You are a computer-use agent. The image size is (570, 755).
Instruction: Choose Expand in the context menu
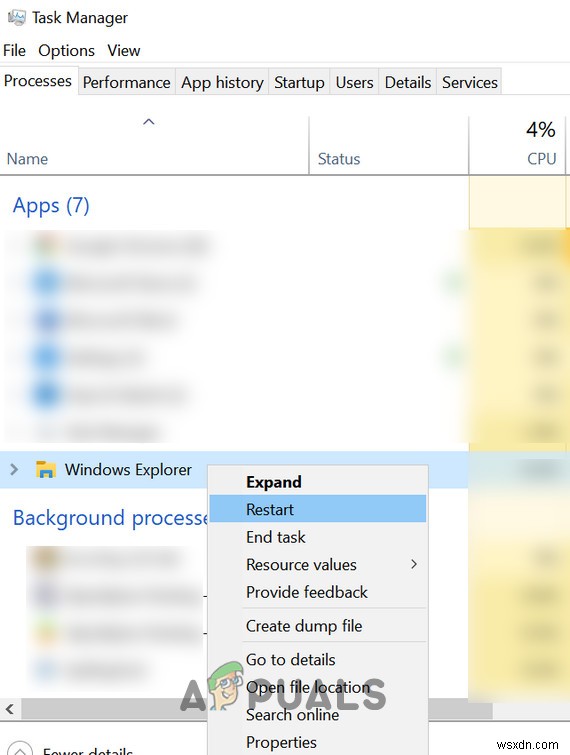(x=318, y=482)
